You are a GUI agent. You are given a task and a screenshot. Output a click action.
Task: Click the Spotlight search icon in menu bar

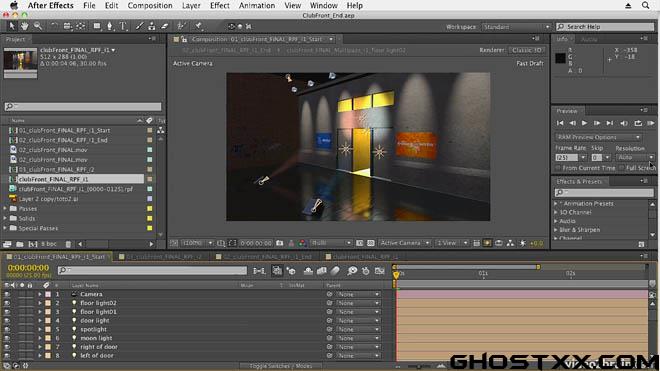pos(645,5)
